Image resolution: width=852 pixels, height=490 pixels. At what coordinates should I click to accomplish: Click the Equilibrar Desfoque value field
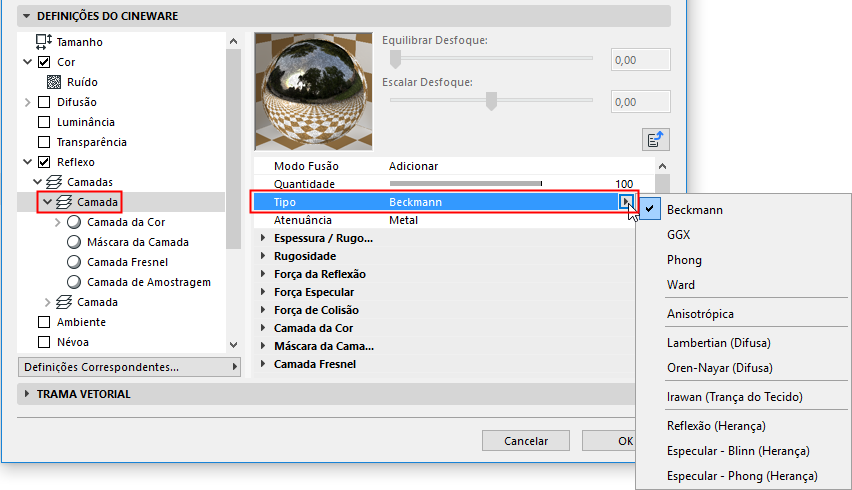[641, 60]
